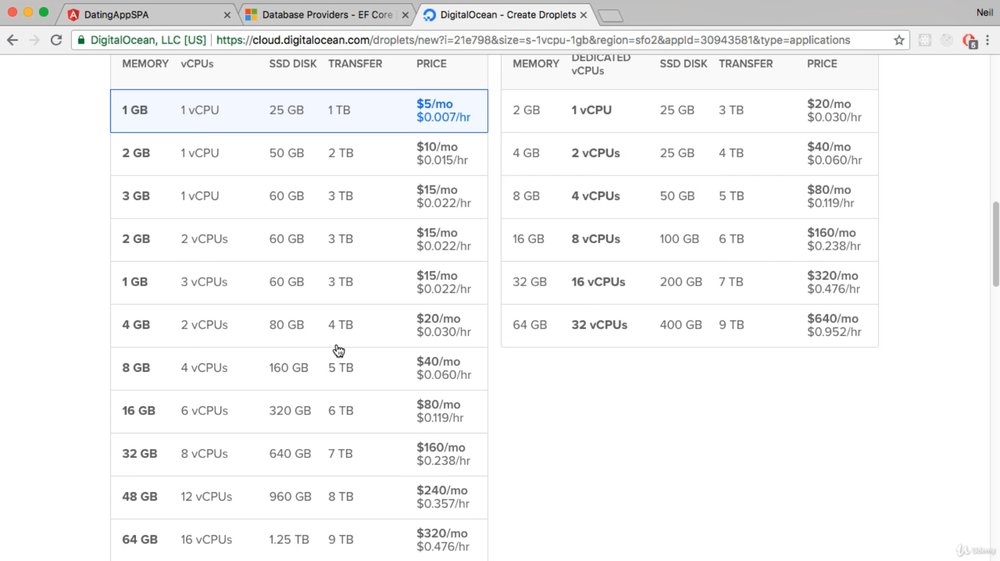Choose dedicated 16 GB 8 vCPUs plan

689,240
